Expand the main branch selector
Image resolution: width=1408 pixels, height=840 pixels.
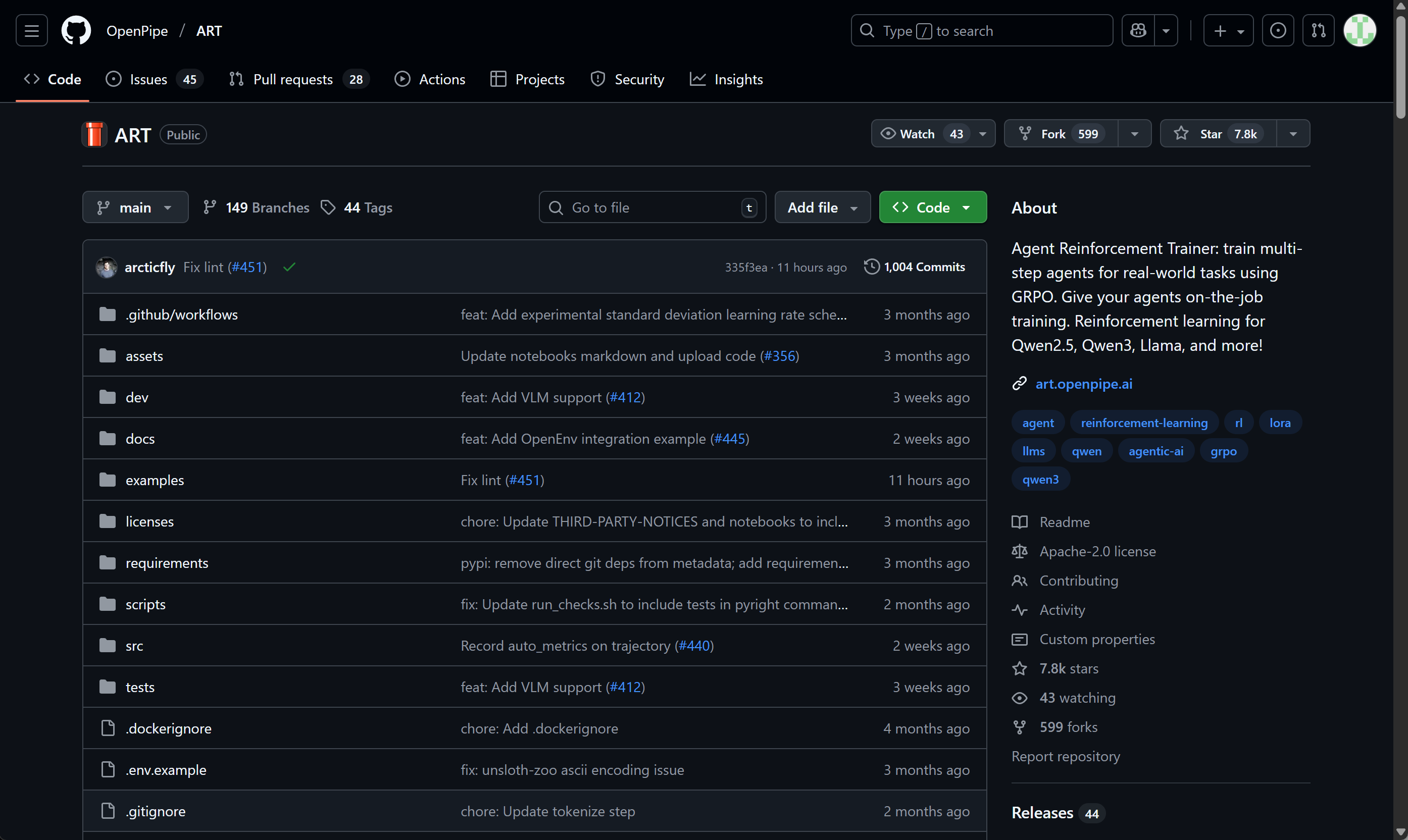[135, 208]
